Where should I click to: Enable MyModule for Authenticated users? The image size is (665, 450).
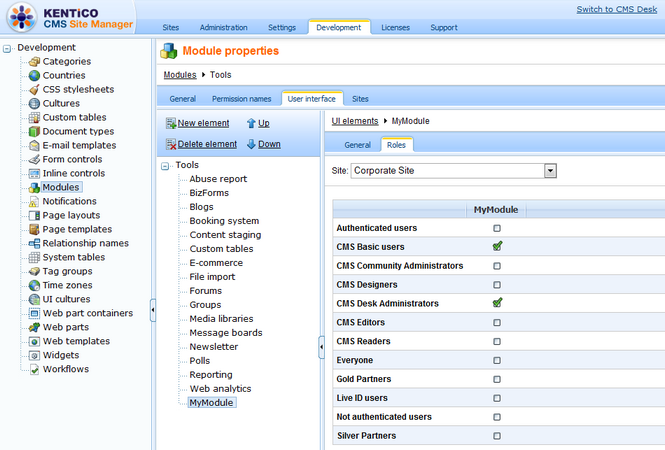pyautogui.click(x=497, y=228)
